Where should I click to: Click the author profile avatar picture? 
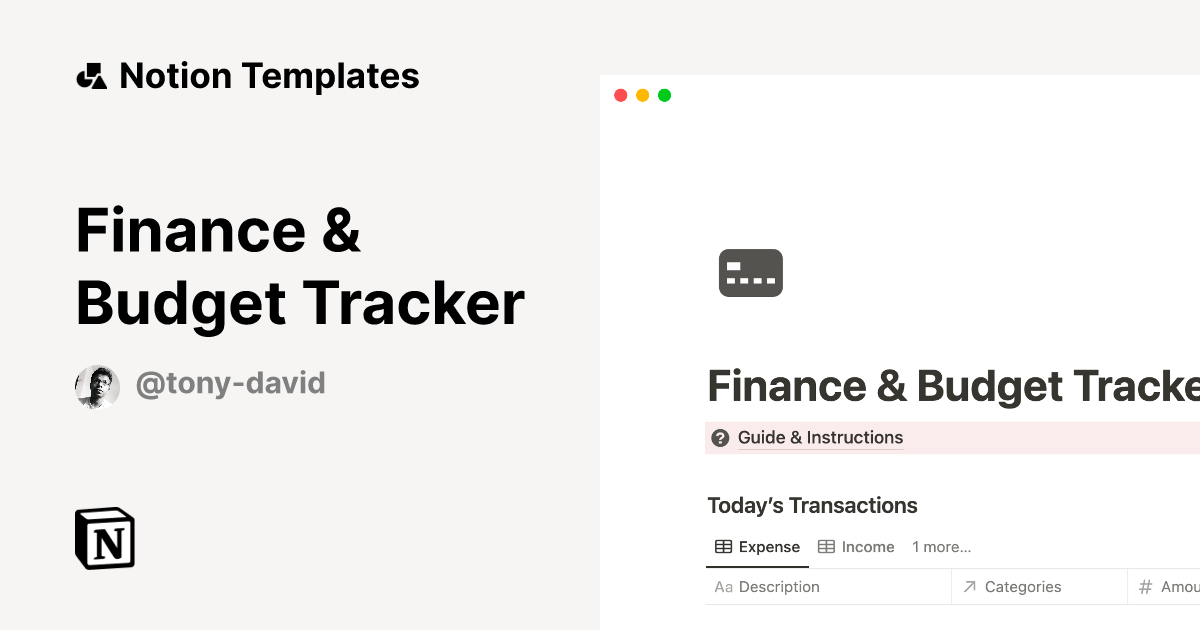click(x=97, y=385)
